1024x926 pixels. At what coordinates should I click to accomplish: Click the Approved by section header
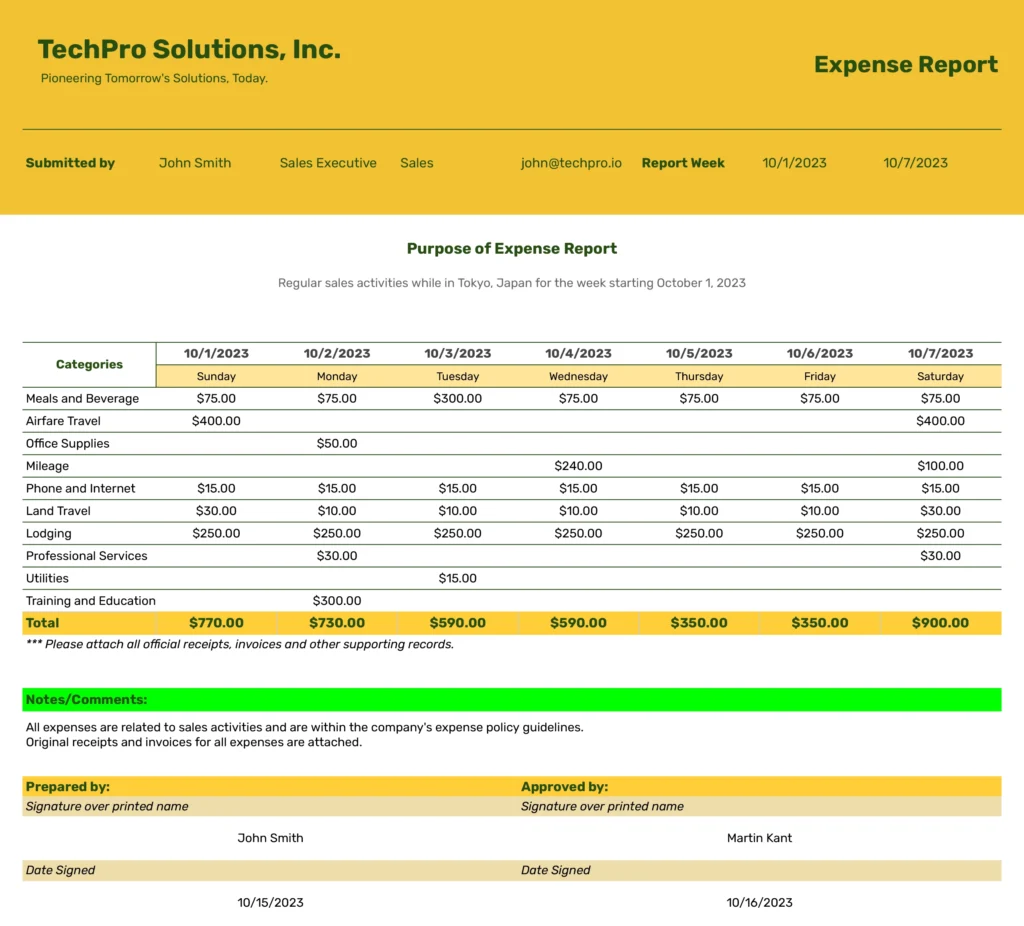click(x=564, y=787)
